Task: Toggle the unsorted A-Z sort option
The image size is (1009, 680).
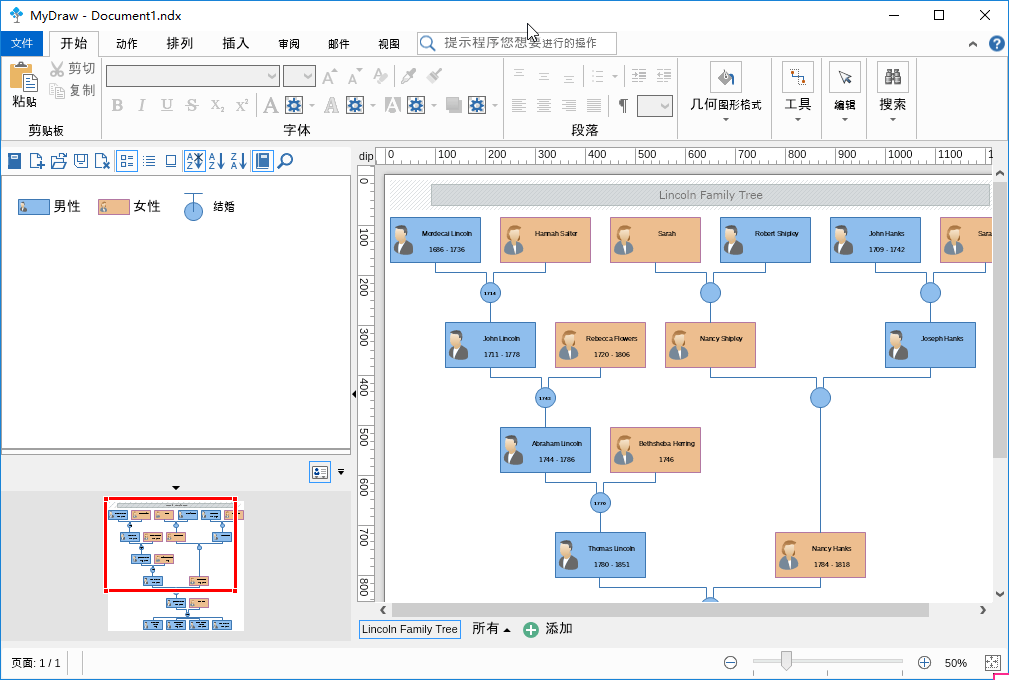Action: tap(195, 161)
